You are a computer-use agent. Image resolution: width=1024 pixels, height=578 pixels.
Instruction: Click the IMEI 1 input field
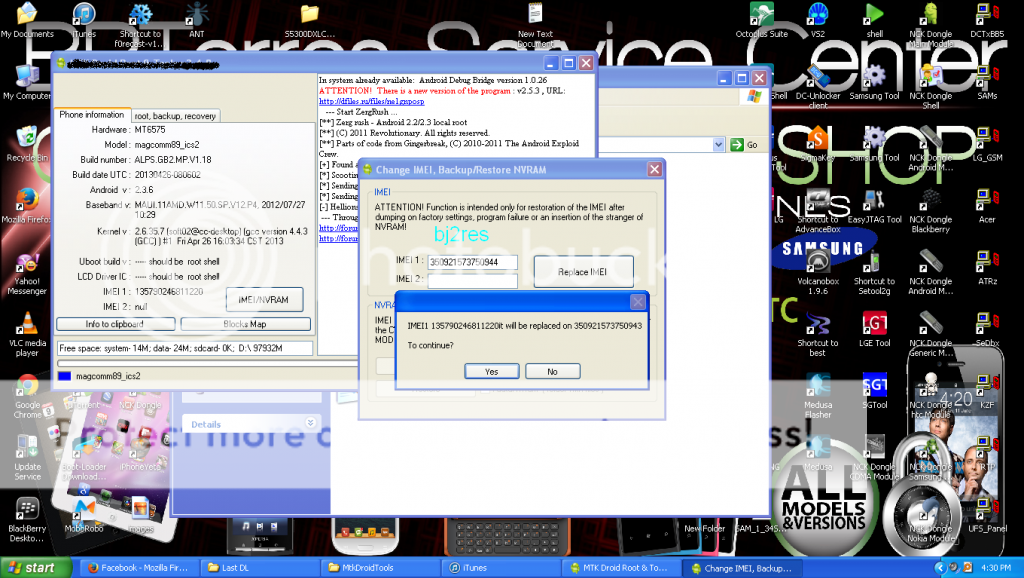click(x=472, y=263)
